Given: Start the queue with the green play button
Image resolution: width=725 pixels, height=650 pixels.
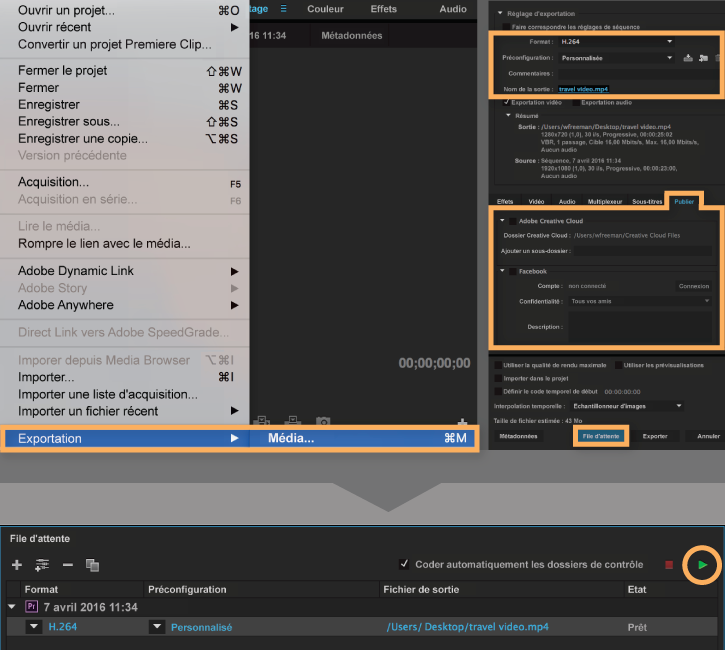Looking at the screenshot, I should [702, 565].
